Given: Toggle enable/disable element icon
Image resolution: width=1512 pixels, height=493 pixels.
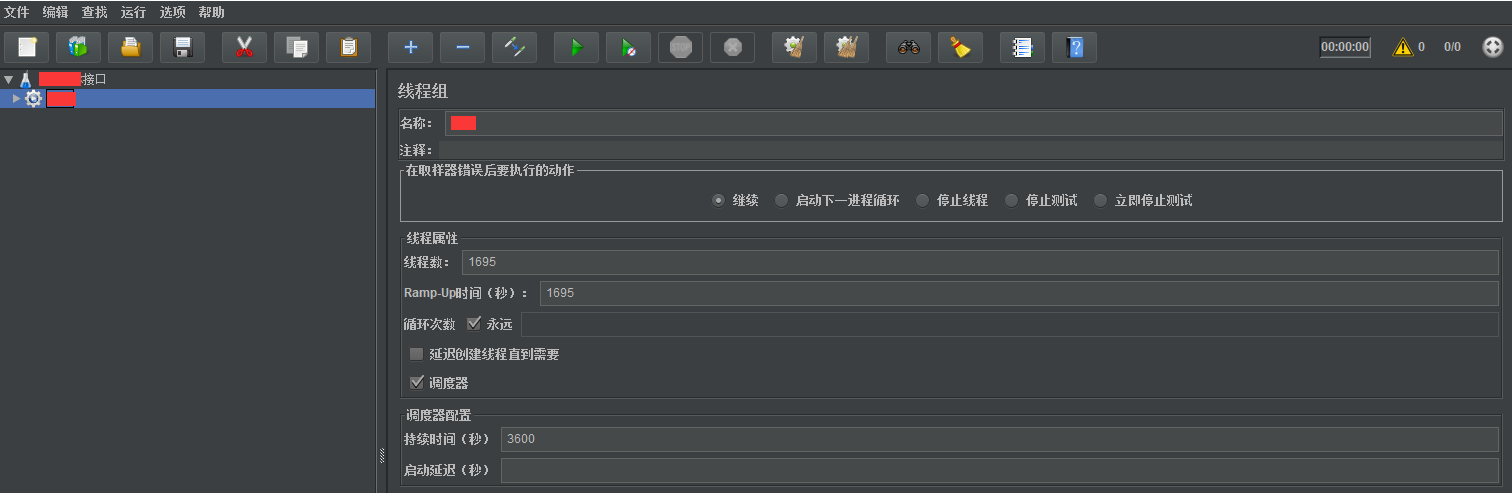Looking at the screenshot, I should 514,47.
